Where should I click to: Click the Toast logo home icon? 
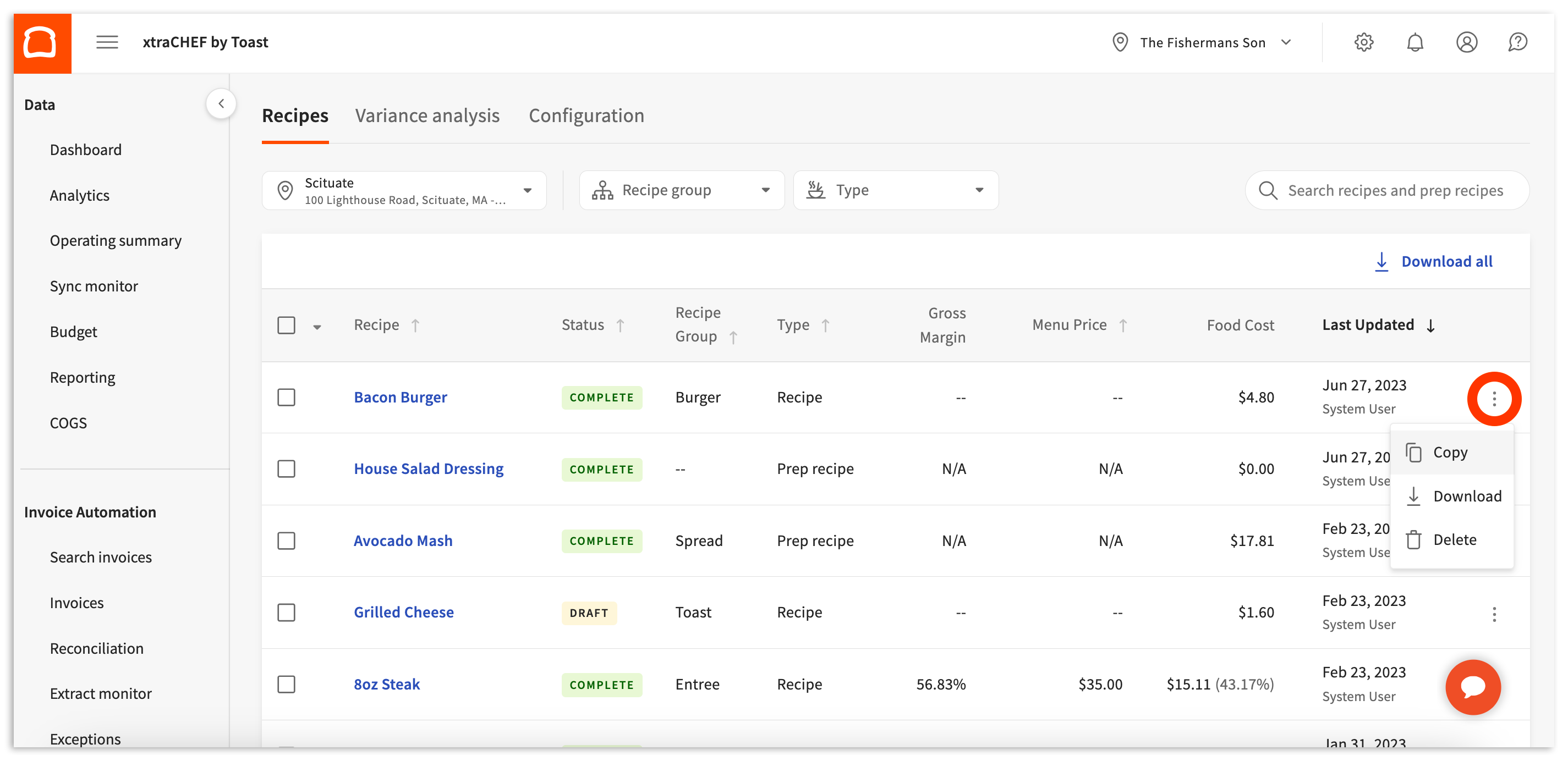41,42
